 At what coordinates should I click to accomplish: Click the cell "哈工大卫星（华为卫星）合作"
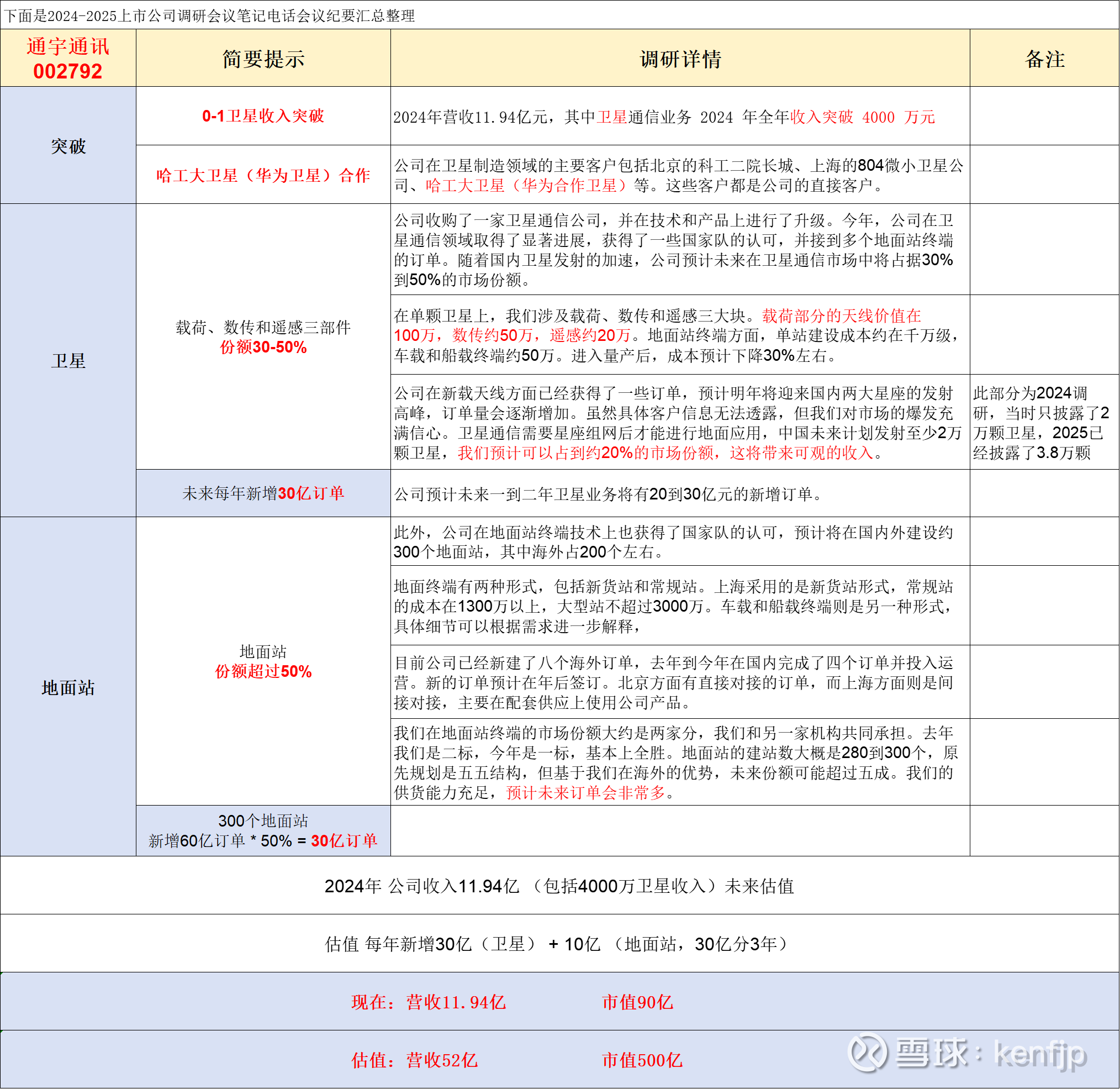pyautogui.click(x=263, y=175)
